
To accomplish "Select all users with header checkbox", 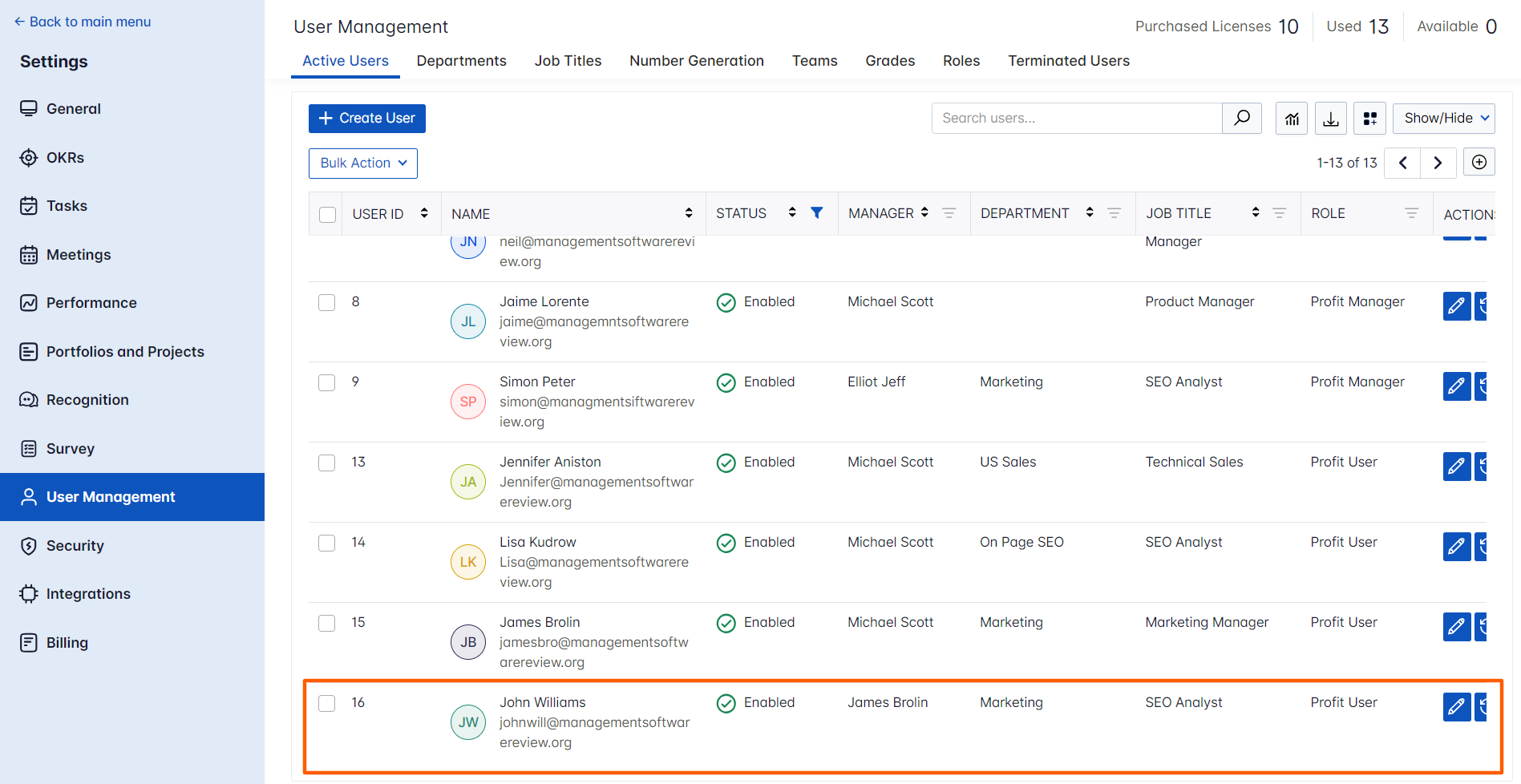I will pos(327,214).
